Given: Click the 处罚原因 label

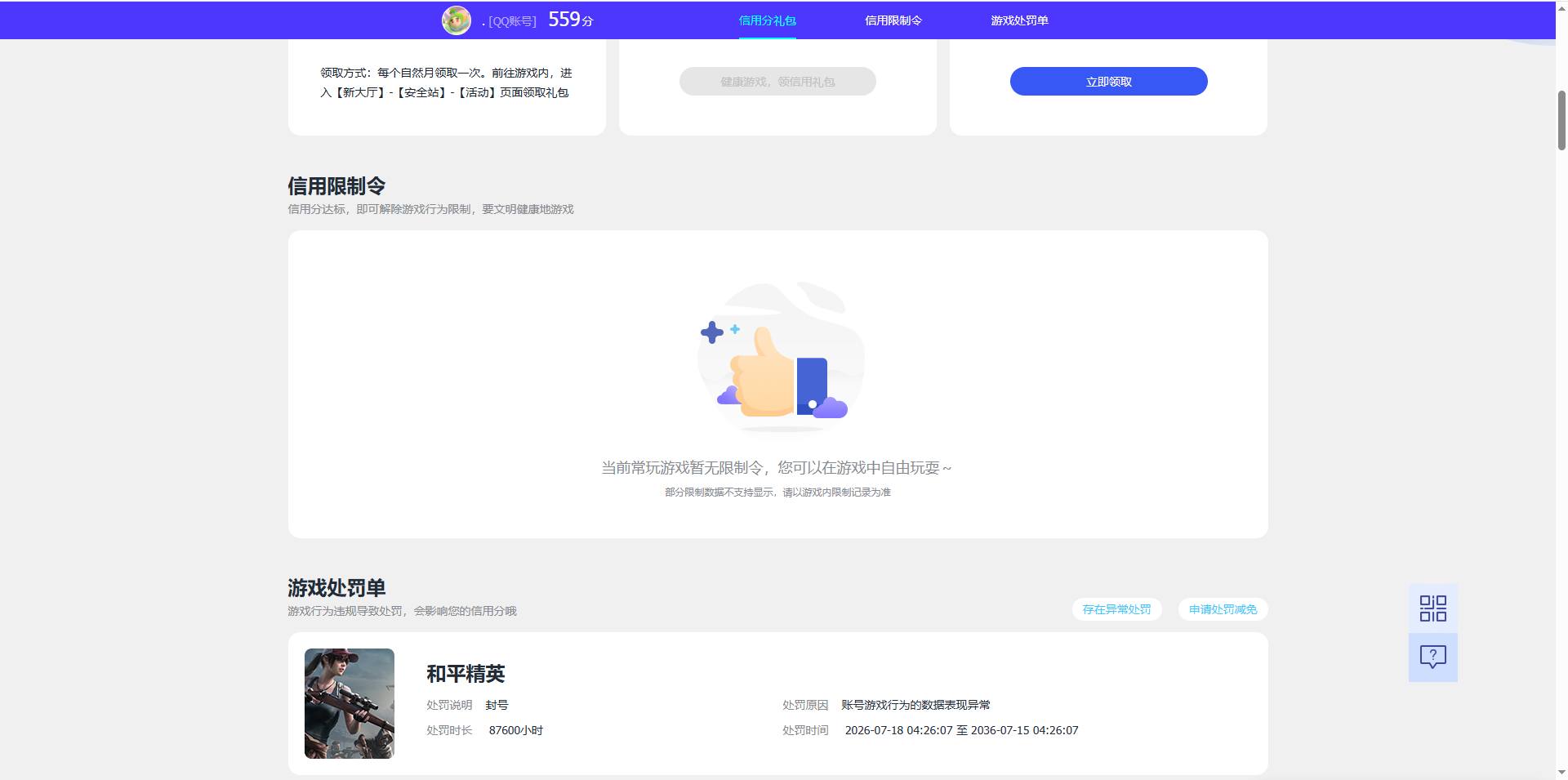Looking at the screenshot, I should pos(805,705).
